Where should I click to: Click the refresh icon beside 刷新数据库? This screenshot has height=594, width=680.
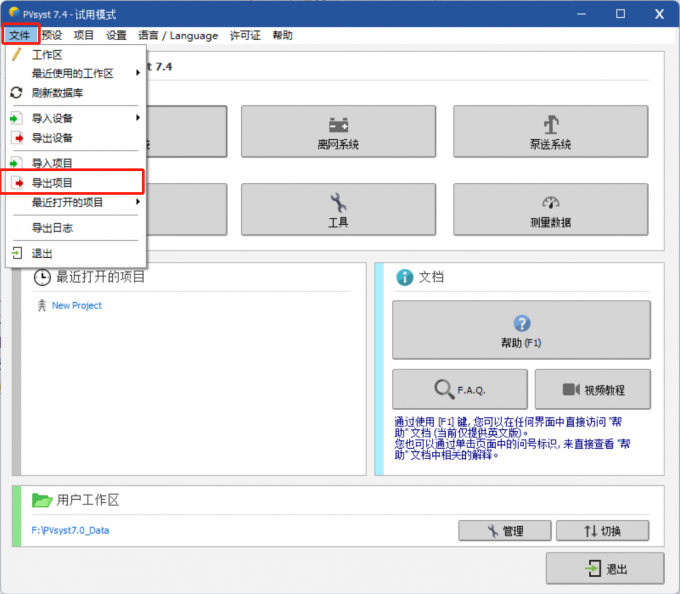16,92
